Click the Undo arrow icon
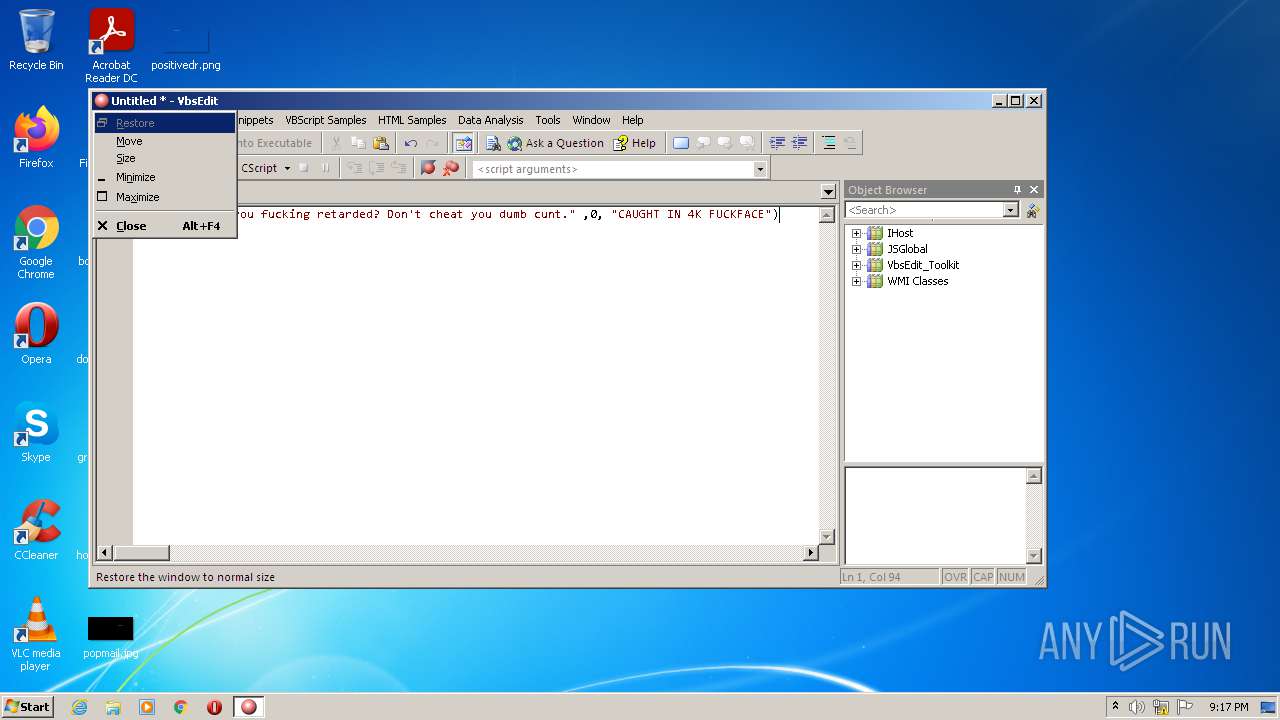Image resolution: width=1280 pixels, height=720 pixels. coord(410,143)
